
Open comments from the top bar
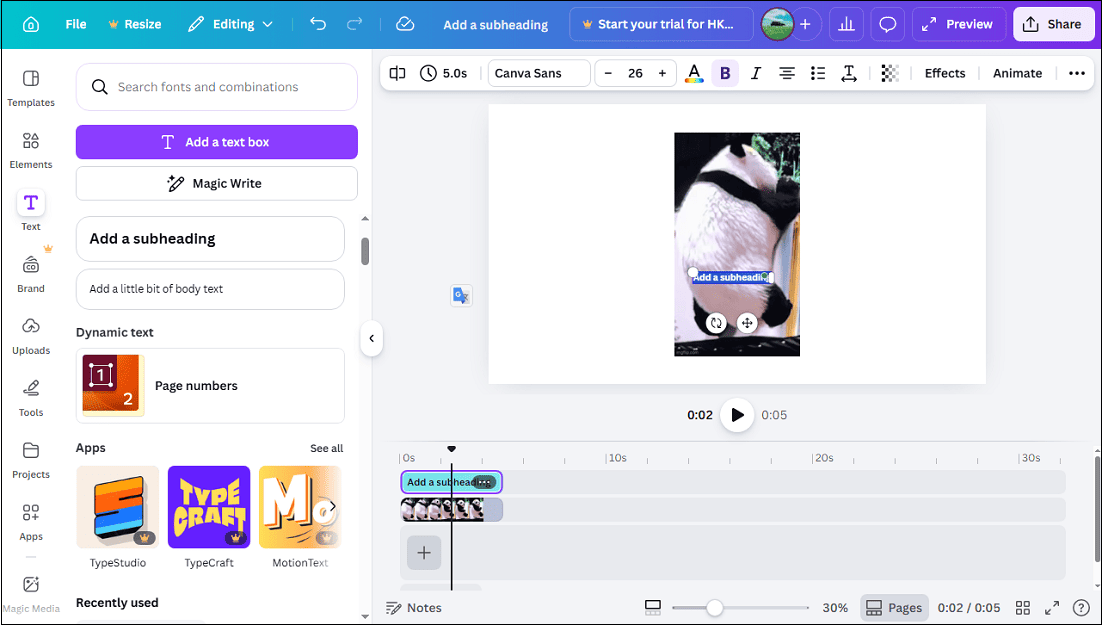tap(887, 23)
